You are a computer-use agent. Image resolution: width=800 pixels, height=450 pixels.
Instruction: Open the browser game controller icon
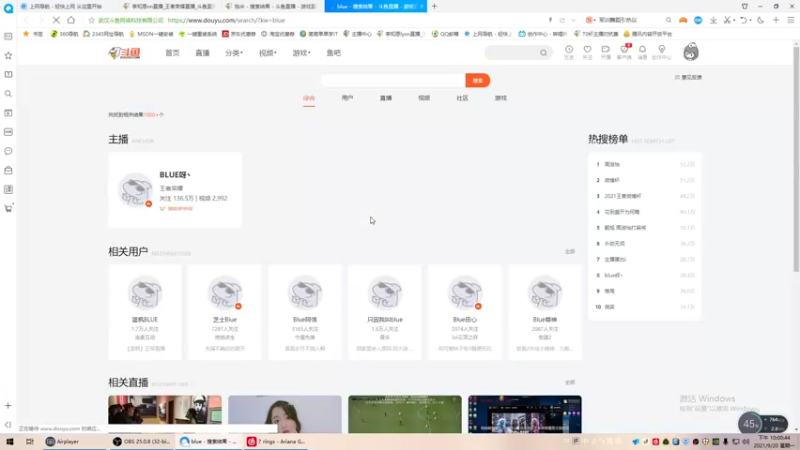(x=683, y=20)
